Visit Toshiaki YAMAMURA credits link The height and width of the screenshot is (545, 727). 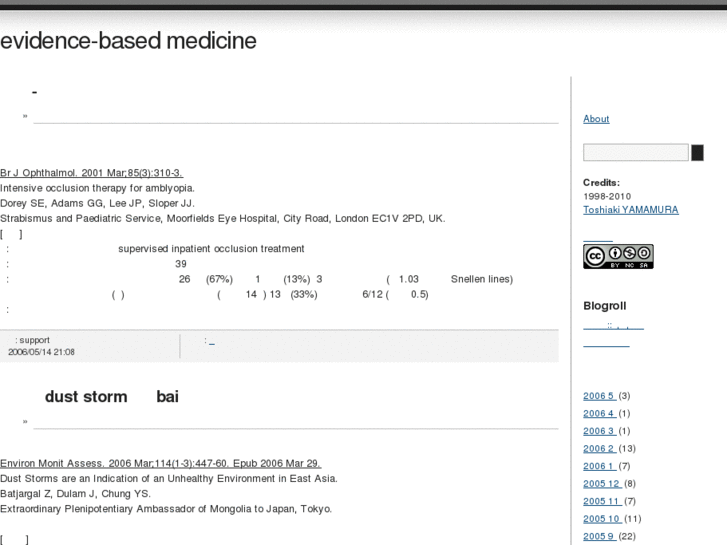click(x=630, y=210)
